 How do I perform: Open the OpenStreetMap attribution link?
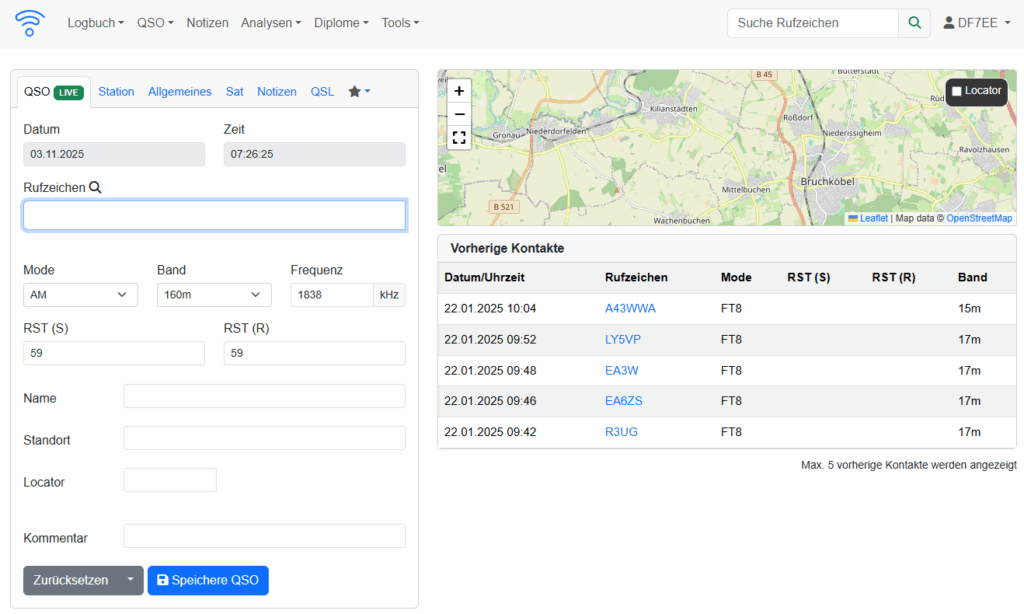[979, 218]
